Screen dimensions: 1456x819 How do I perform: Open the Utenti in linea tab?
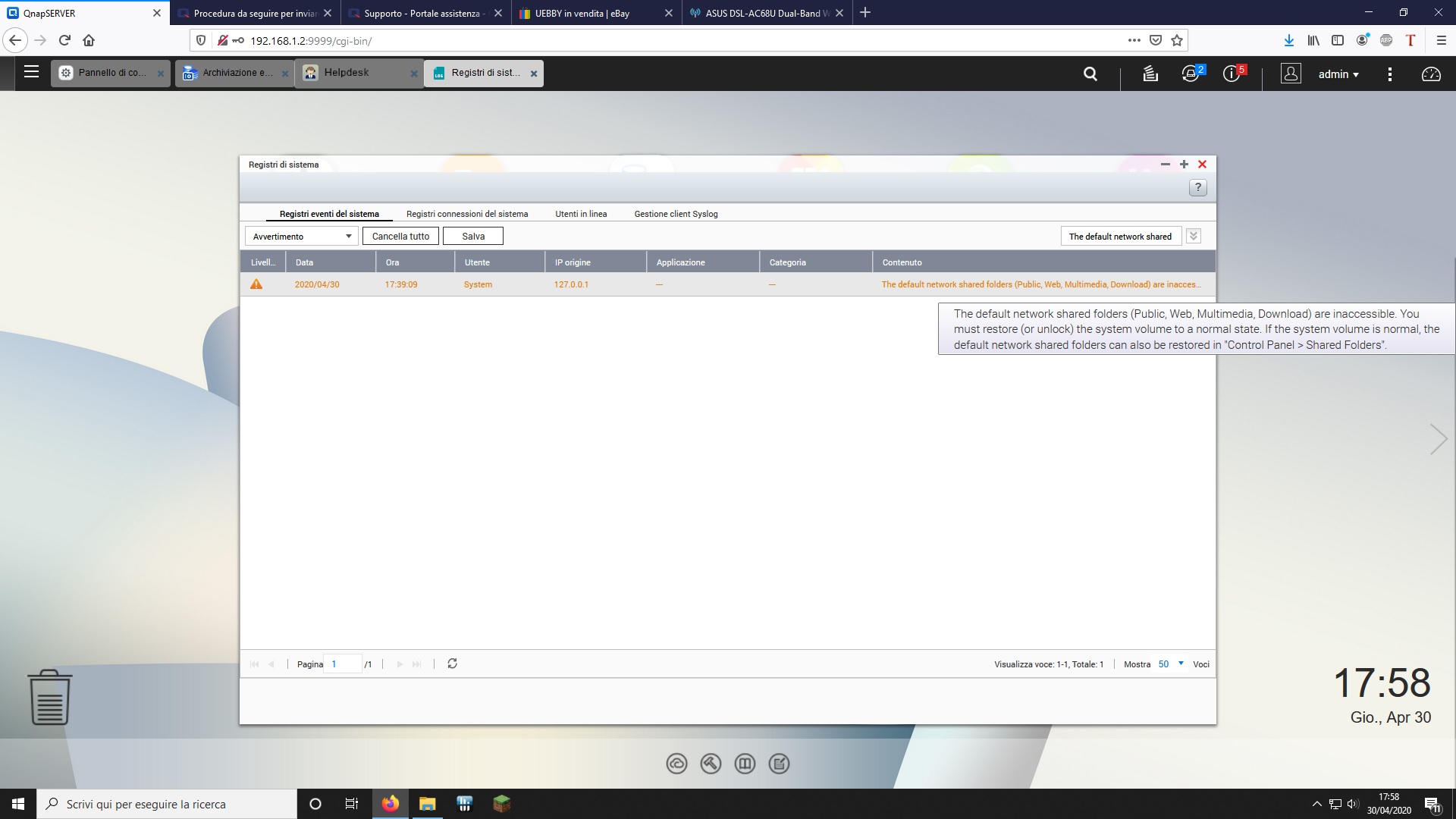click(x=581, y=214)
